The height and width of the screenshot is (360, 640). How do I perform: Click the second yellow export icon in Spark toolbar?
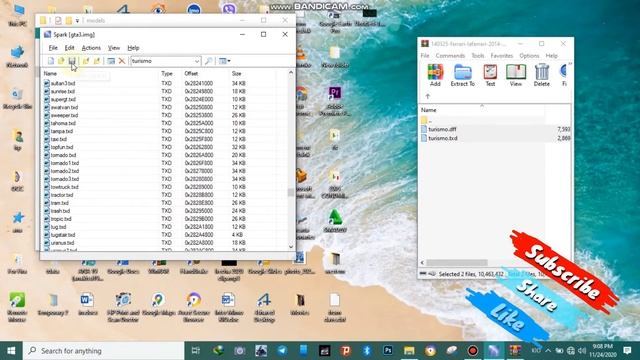coord(97,61)
